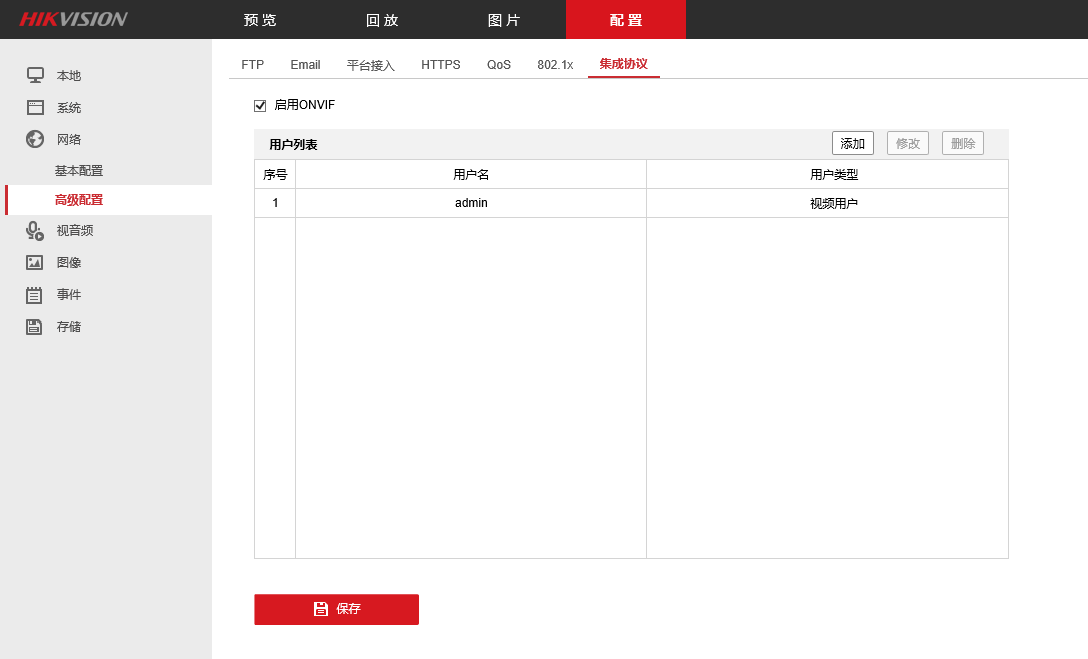Image resolution: width=1088 pixels, height=659 pixels.
Task: Click the 本地 monitor icon
Action: (x=35, y=75)
